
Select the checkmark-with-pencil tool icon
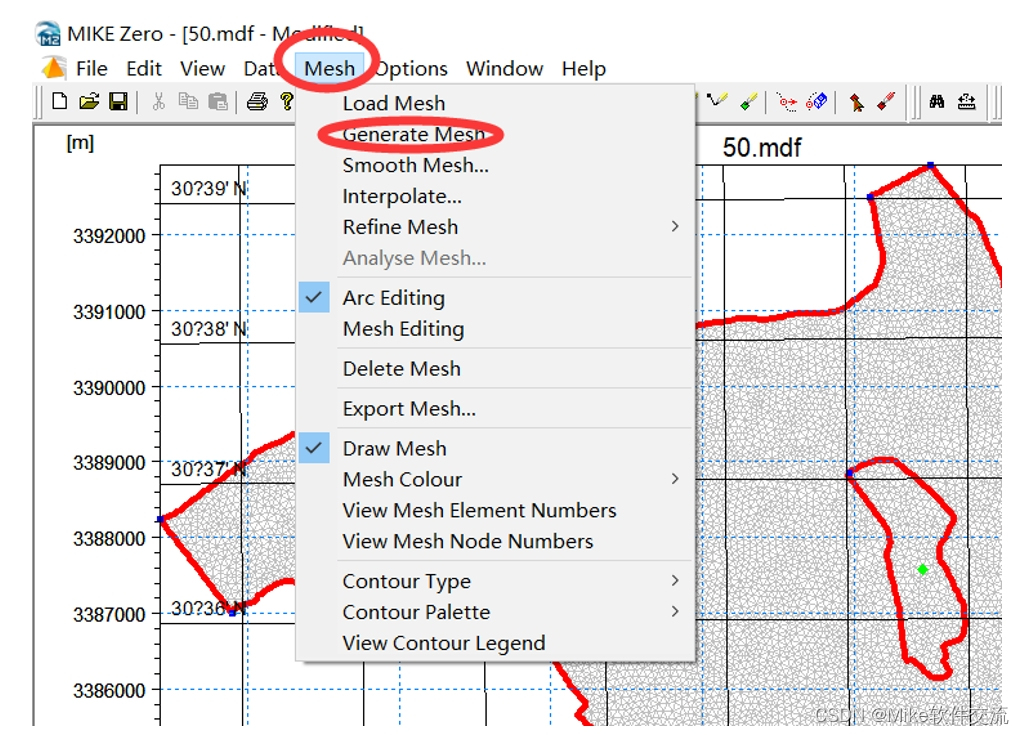click(x=718, y=100)
